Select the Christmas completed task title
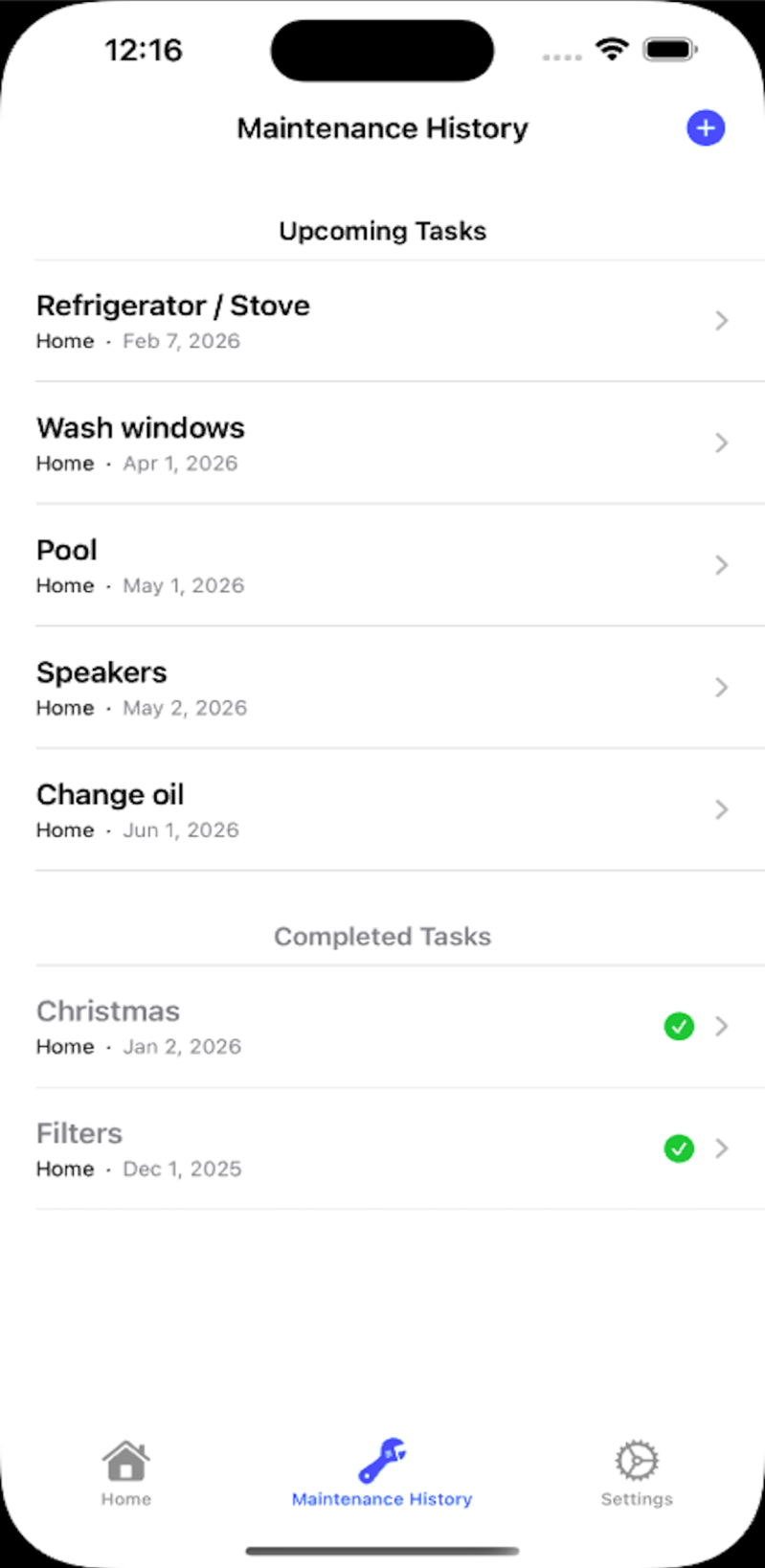The image size is (765, 1568). pyautogui.click(x=108, y=1011)
